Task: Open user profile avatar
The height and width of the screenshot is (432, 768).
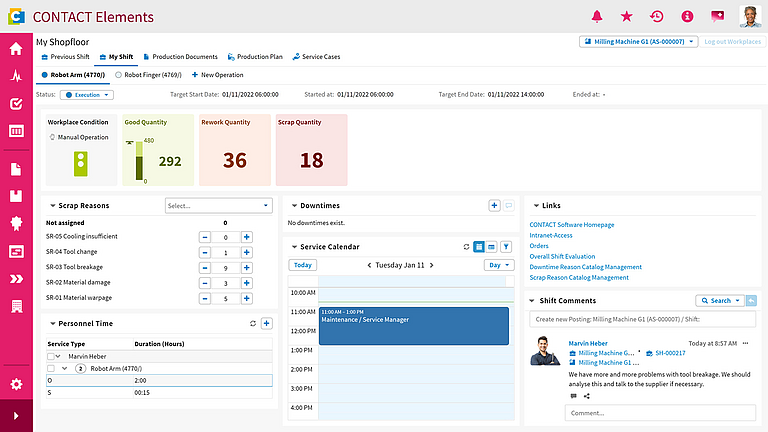Action: click(750, 17)
